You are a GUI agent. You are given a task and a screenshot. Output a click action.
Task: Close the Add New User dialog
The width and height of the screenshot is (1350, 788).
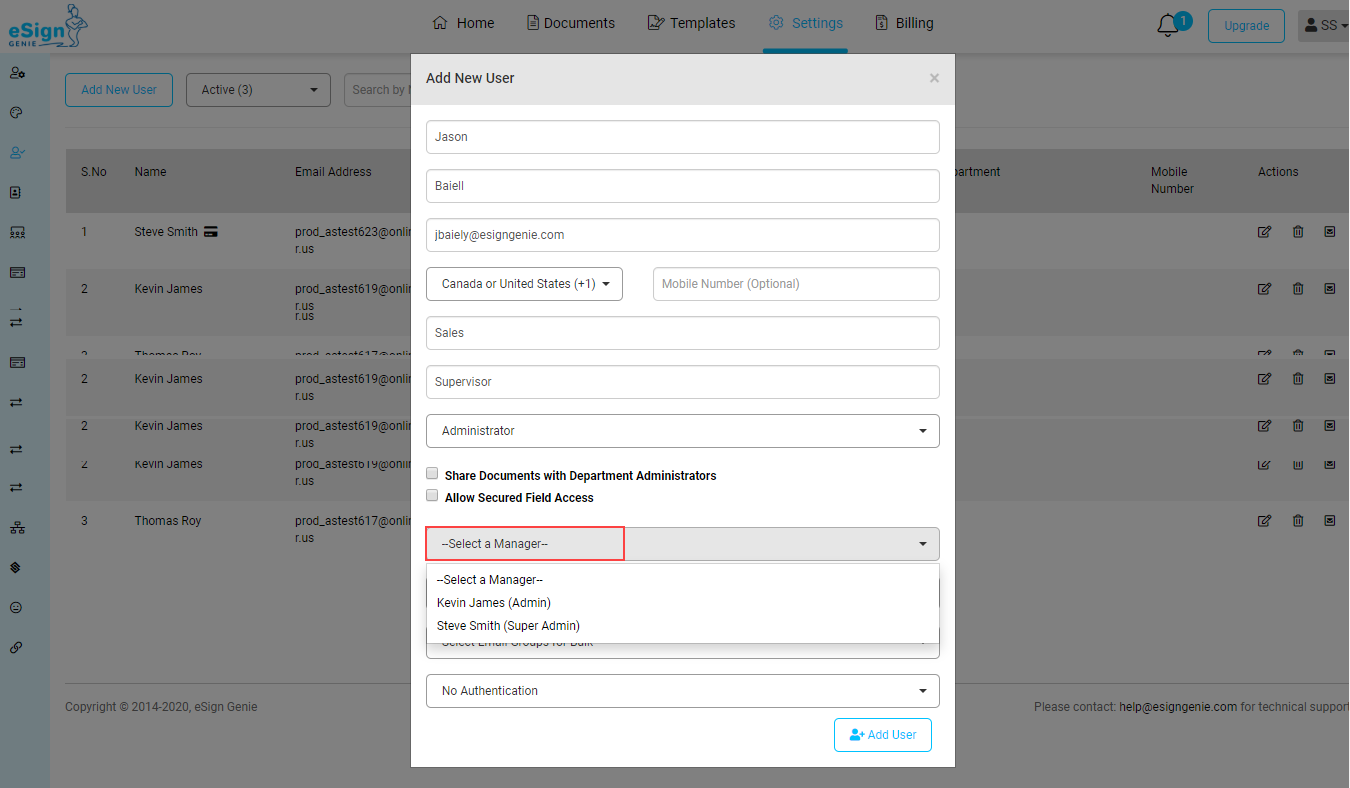tap(934, 78)
